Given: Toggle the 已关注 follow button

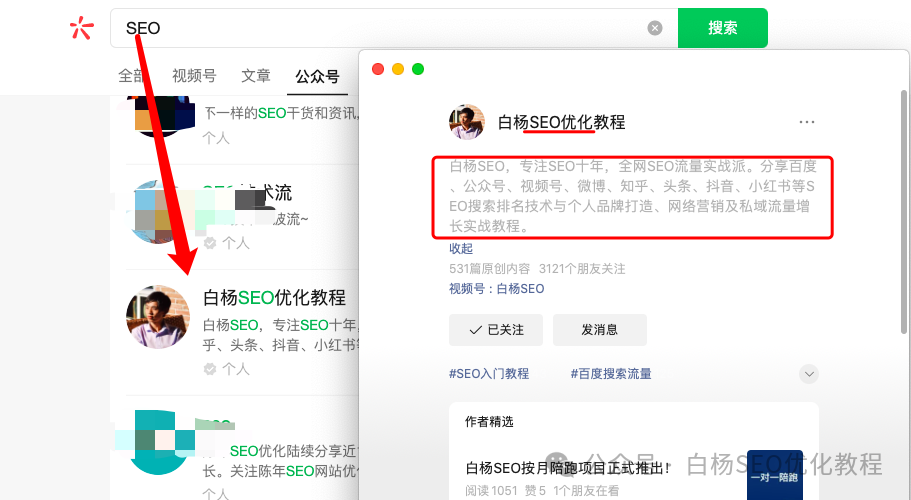Looking at the screenshot, I should [x=495, y=329].
